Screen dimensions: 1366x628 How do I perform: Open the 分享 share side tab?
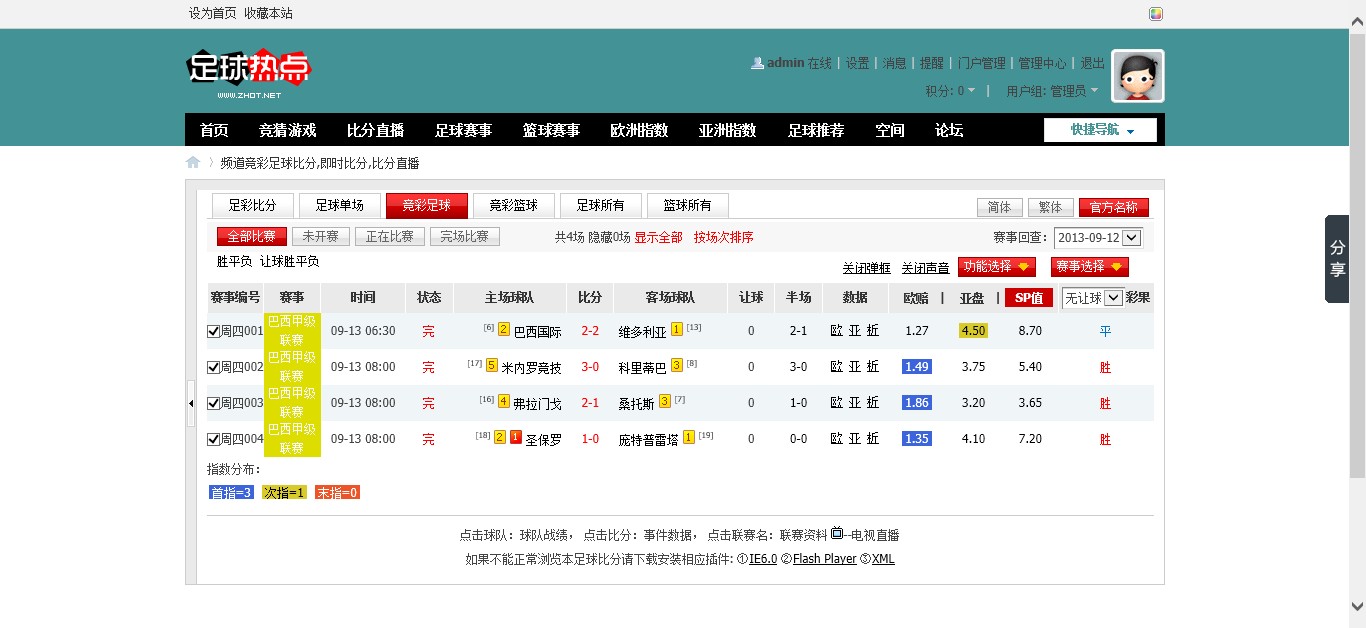click(x=1338, y=259)
